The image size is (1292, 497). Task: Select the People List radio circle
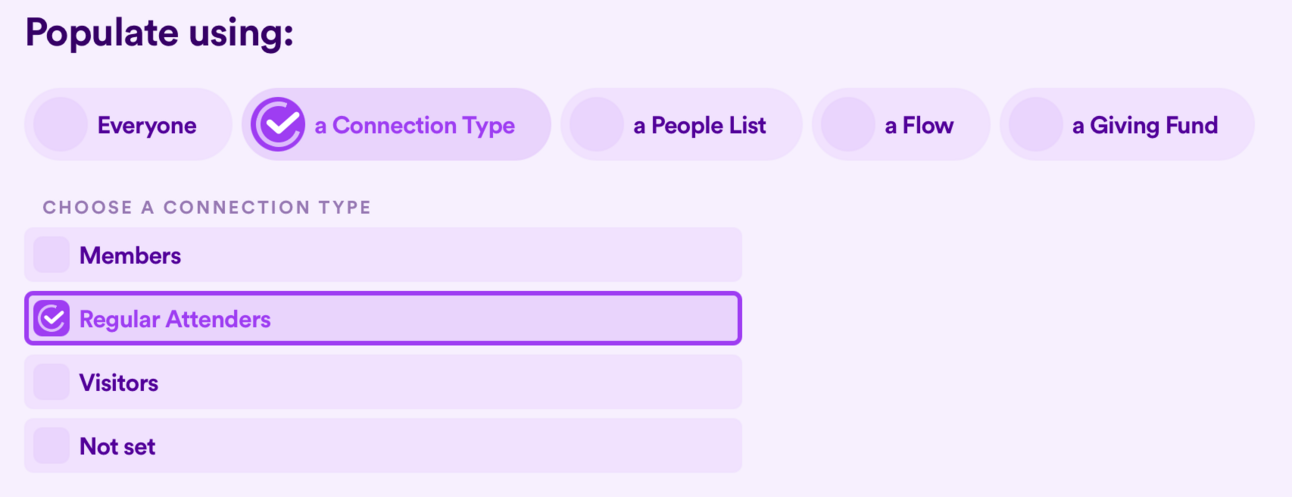[x=596, y=125]
